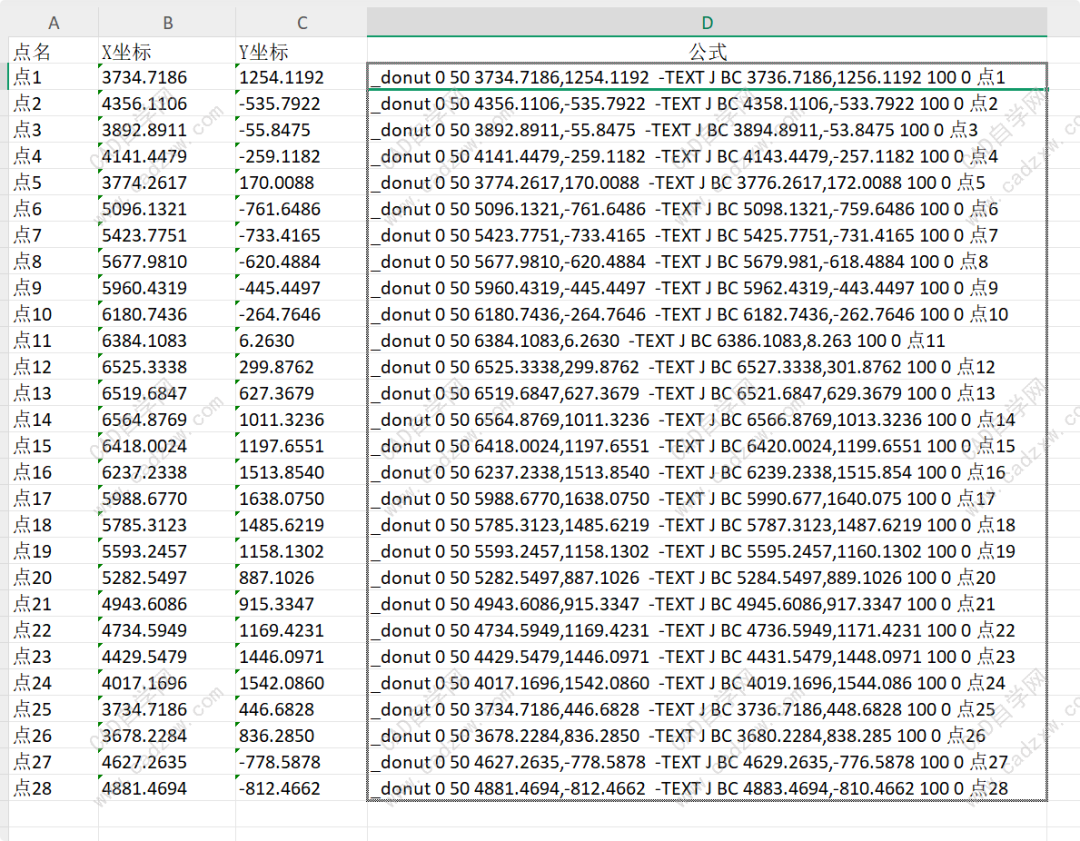Select cell with value 1011.3236
The height and width of the screenshot is (841, 1080).
click(x=302, y=419)
